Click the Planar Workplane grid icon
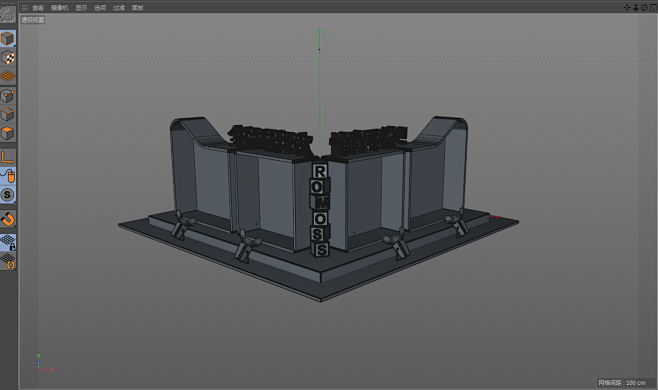 pyautogui.click(x=8, y=262)
